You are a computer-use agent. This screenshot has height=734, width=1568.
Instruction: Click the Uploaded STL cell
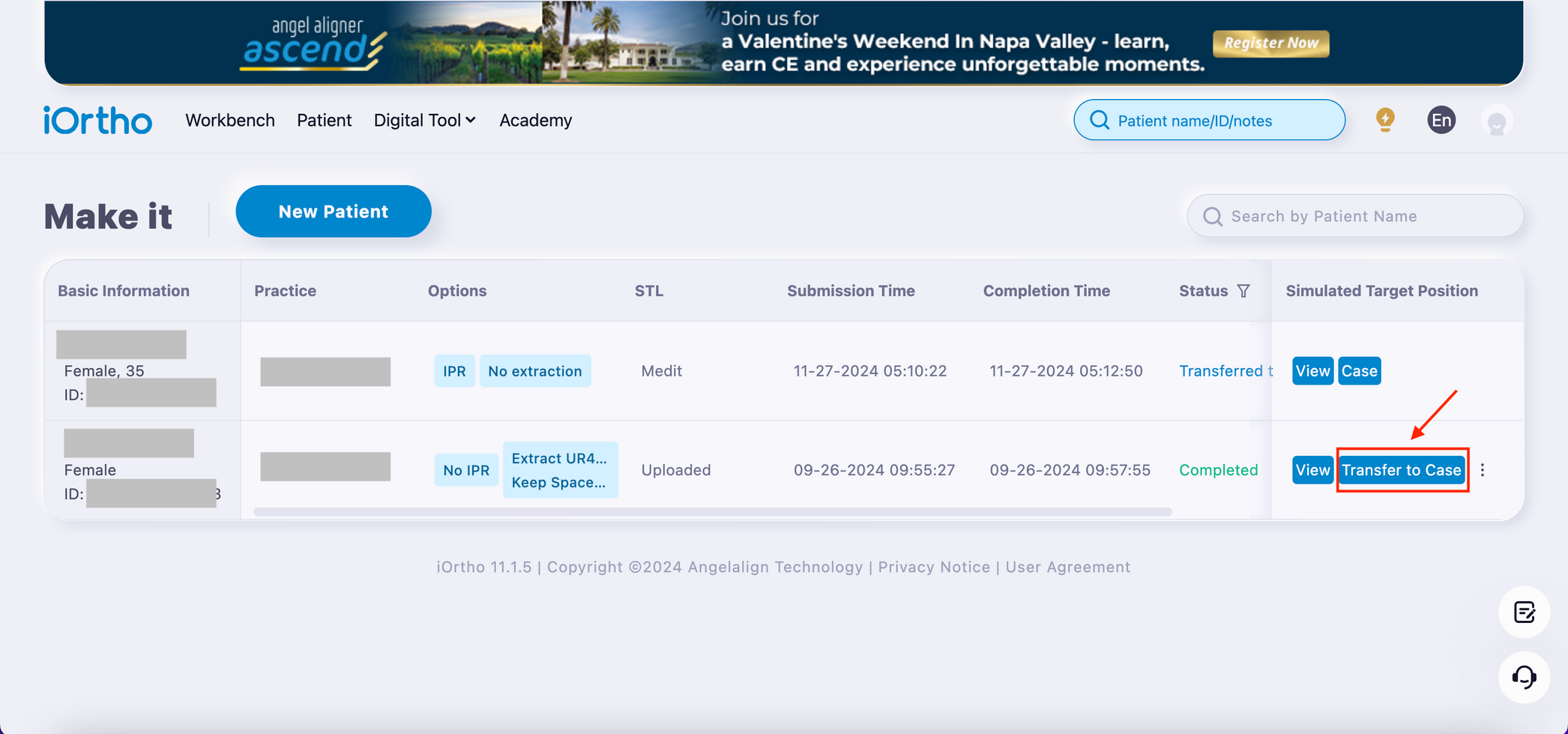tap(676, 470)
